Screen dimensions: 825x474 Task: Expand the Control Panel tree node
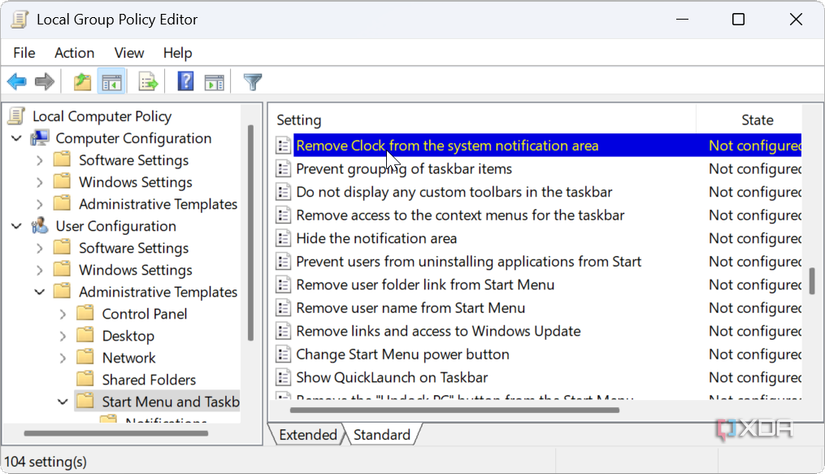click(x=63, y=314)
